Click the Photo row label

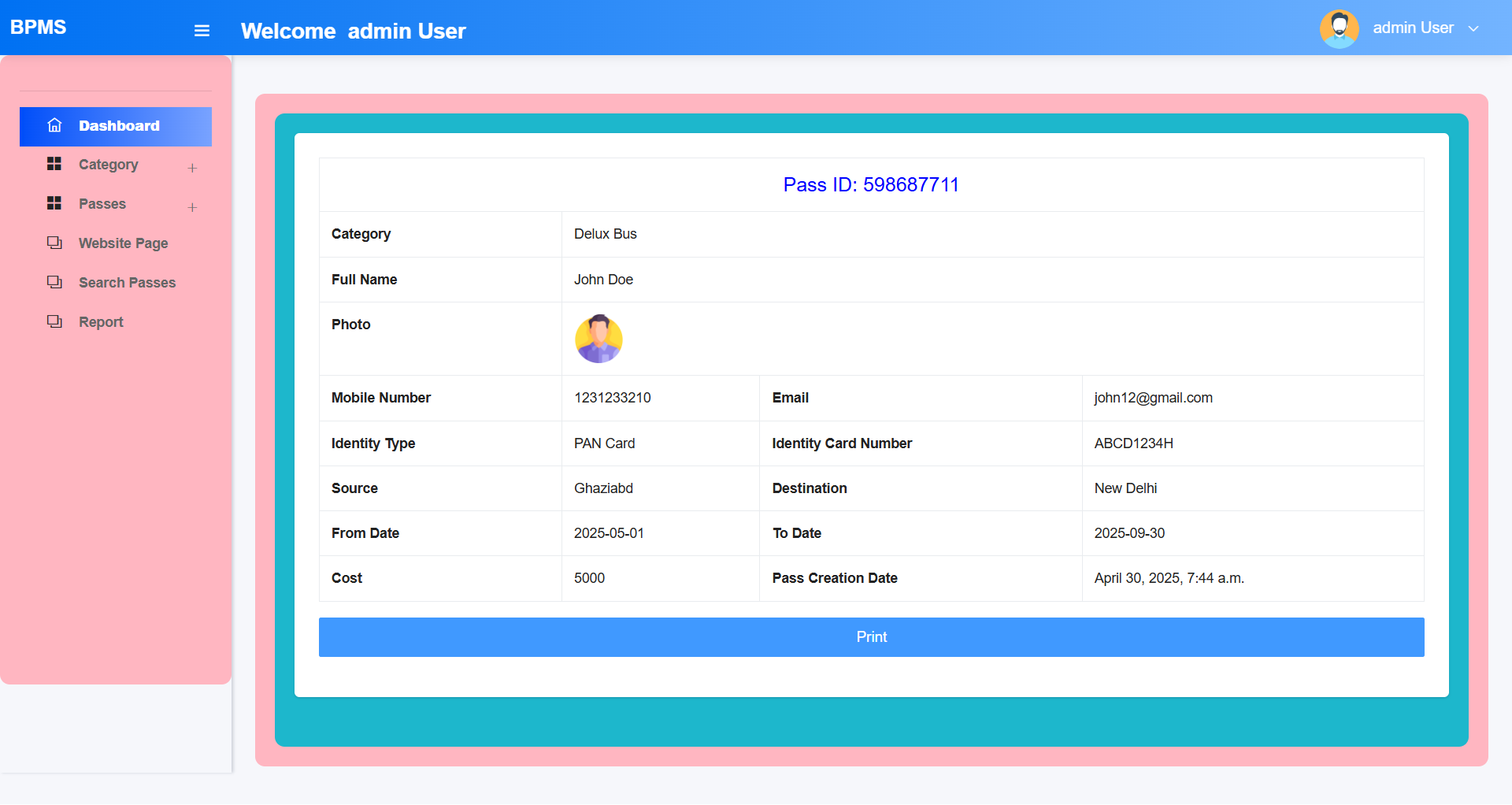click(x=350, y=325)
